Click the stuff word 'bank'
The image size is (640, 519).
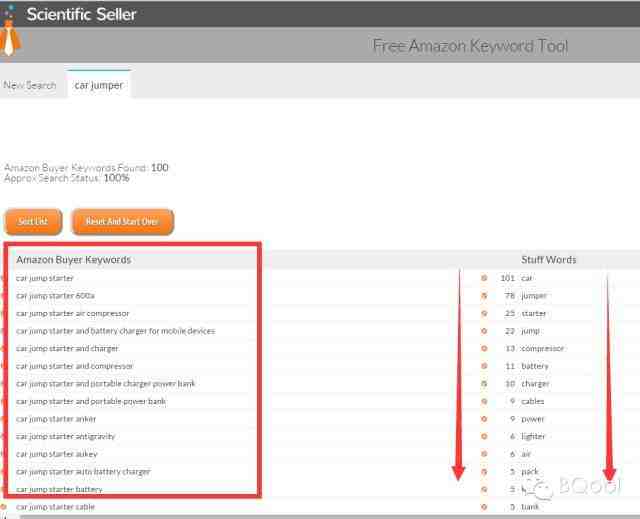530,507
